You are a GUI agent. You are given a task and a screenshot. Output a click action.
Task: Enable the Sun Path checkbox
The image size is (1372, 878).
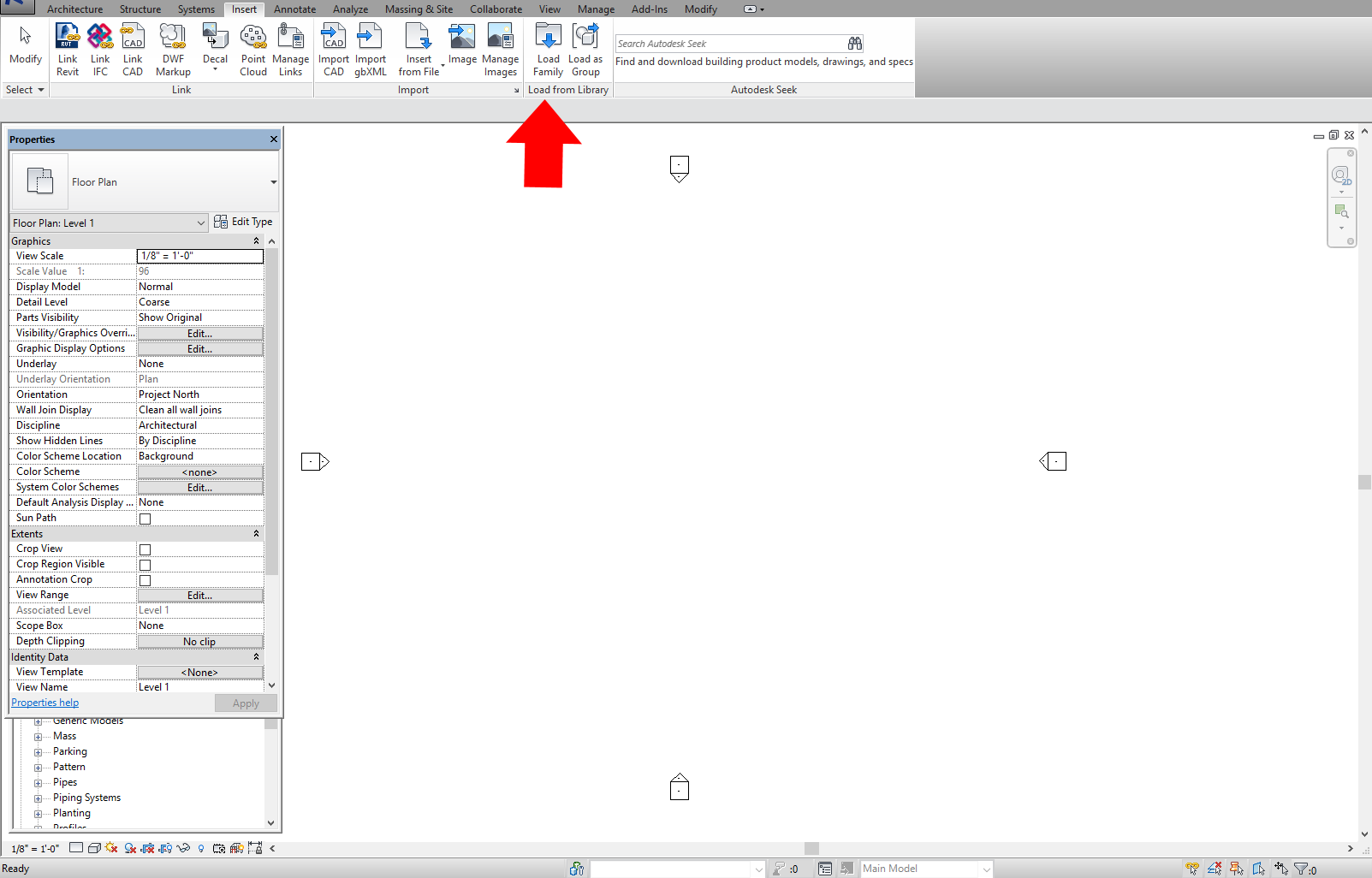pos(145,519)
